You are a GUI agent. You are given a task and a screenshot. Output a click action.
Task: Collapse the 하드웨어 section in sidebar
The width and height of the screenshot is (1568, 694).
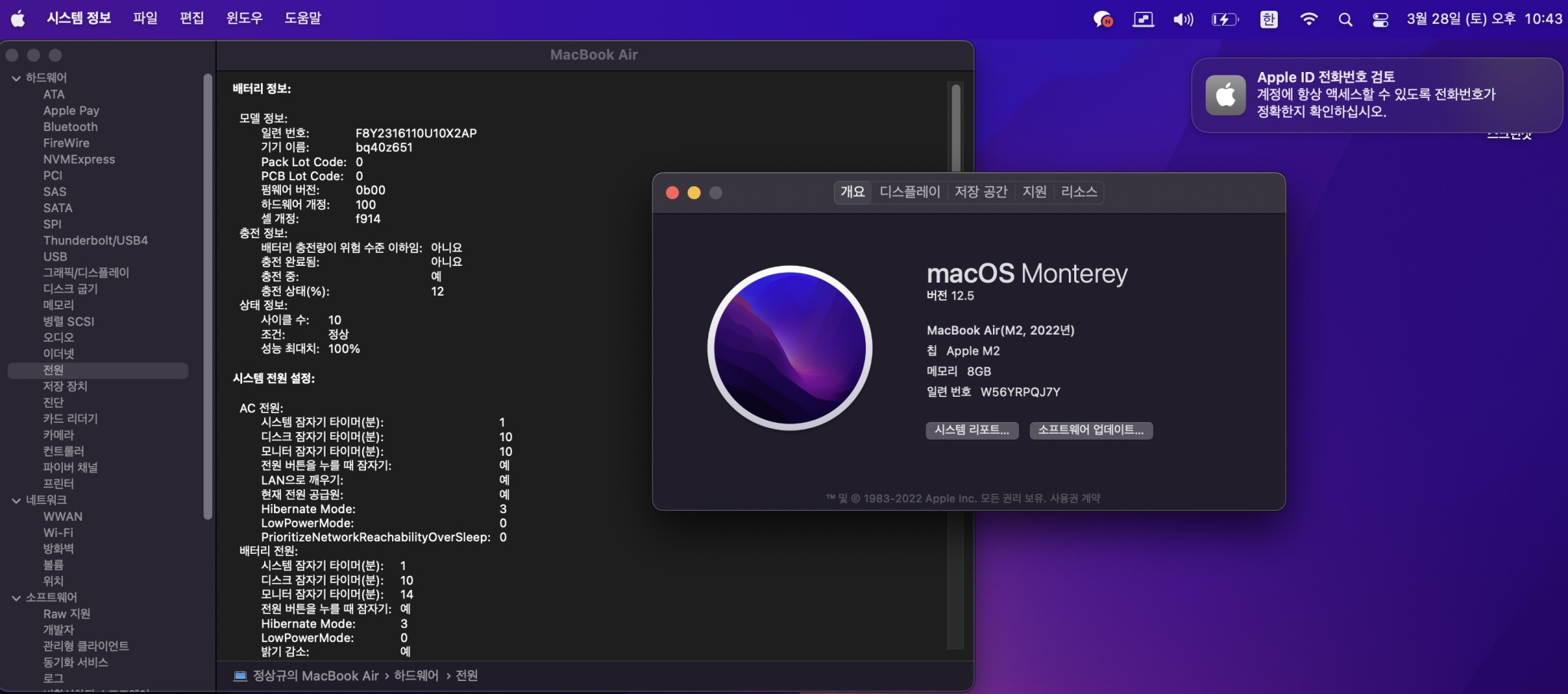point(16,78)
